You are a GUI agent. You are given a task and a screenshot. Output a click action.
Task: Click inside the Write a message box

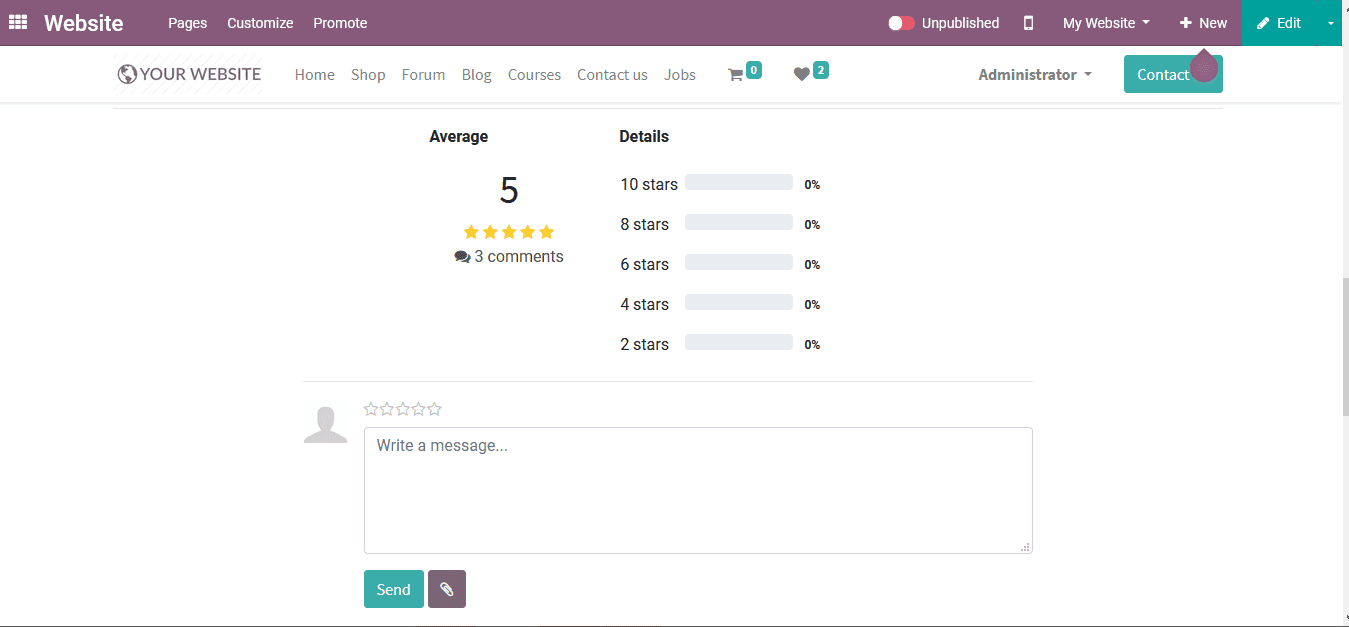tap(698, 490)
